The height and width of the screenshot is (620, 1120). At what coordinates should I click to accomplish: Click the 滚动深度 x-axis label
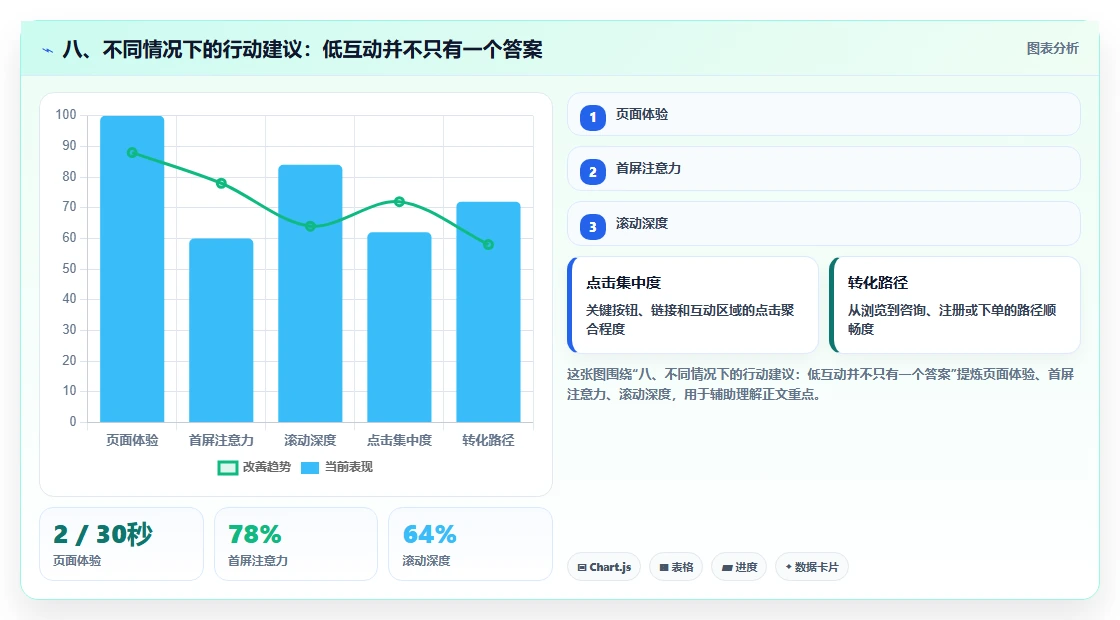point(310,440)
